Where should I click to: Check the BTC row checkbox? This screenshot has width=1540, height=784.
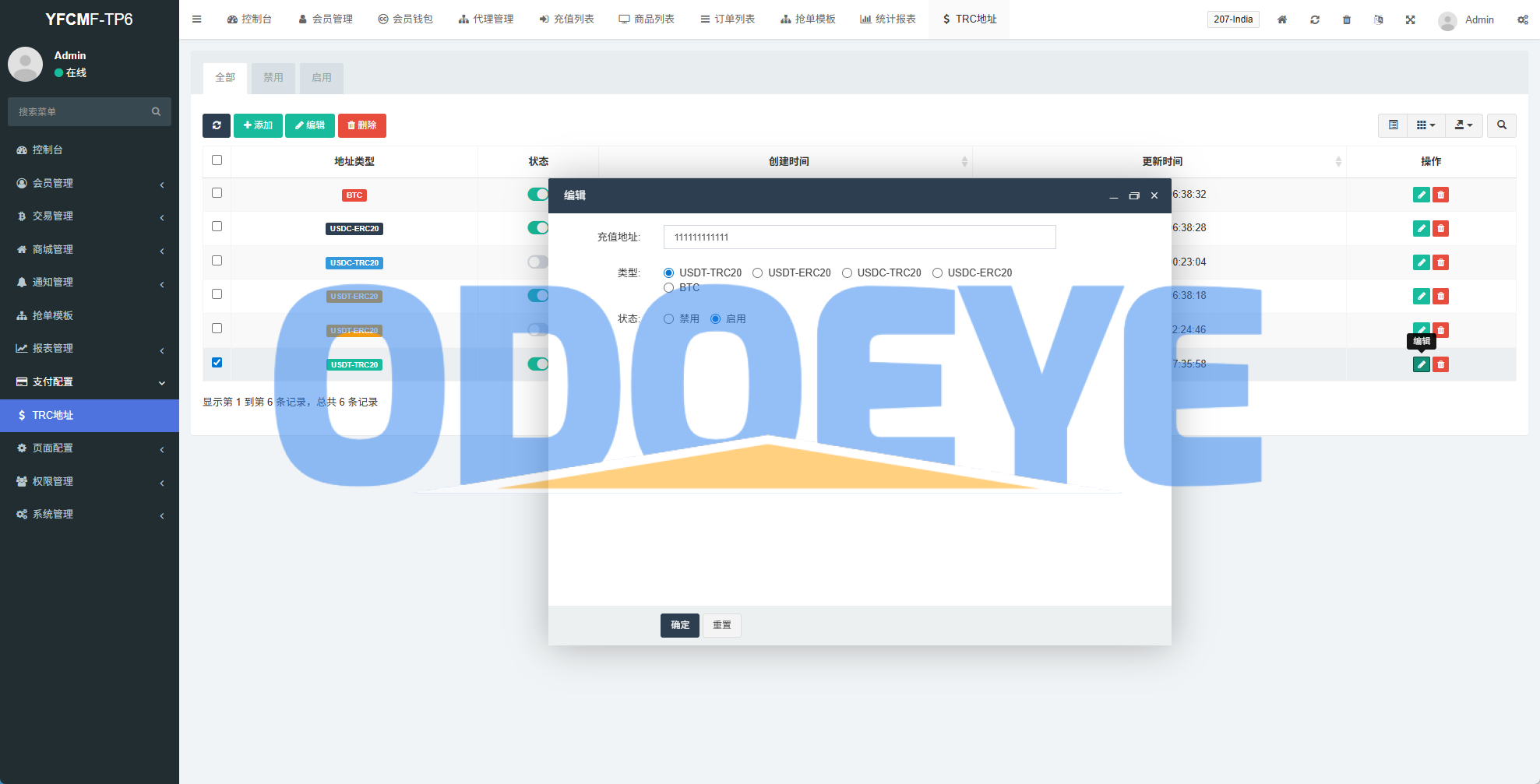(217, 193)
